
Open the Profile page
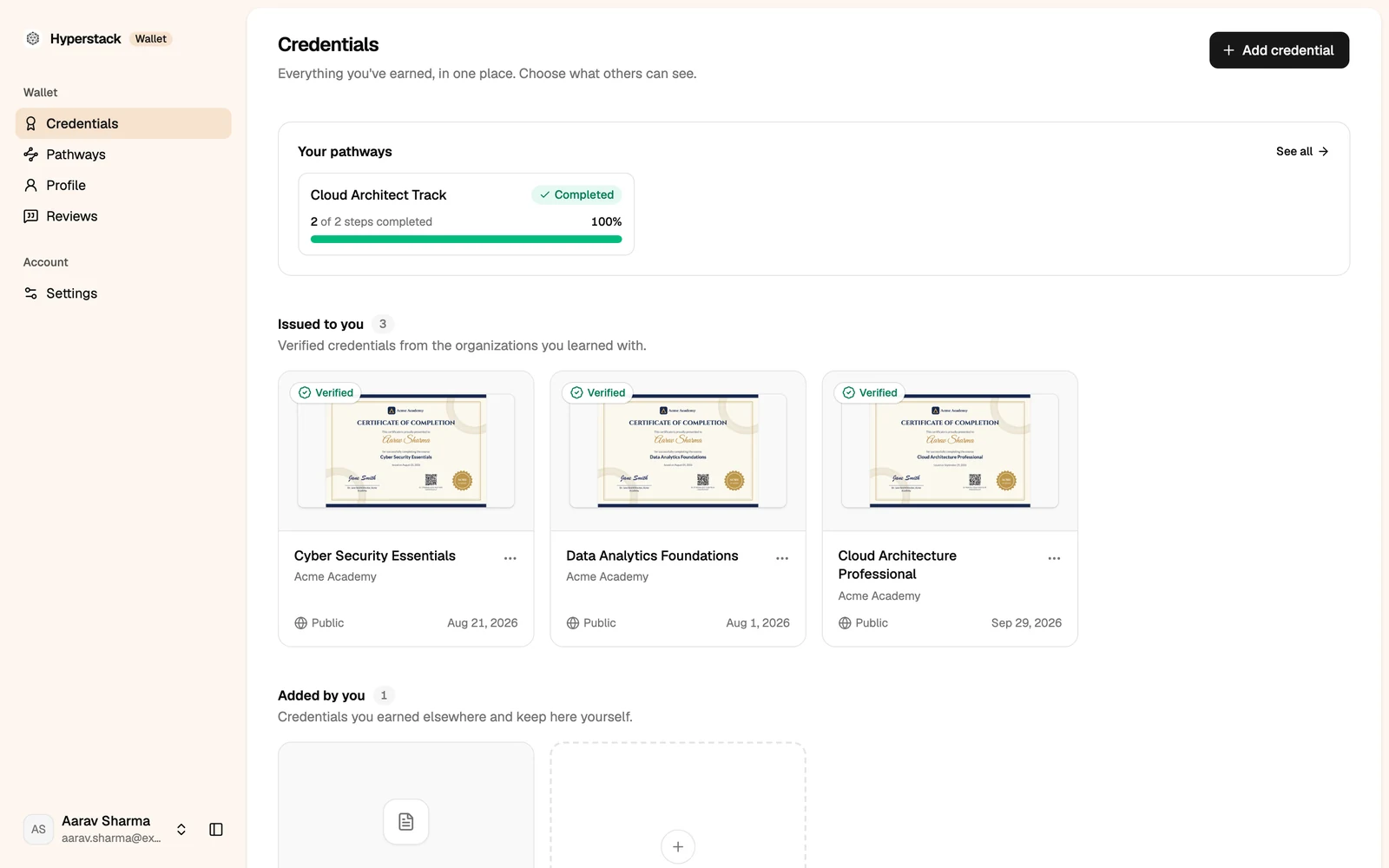123,185
